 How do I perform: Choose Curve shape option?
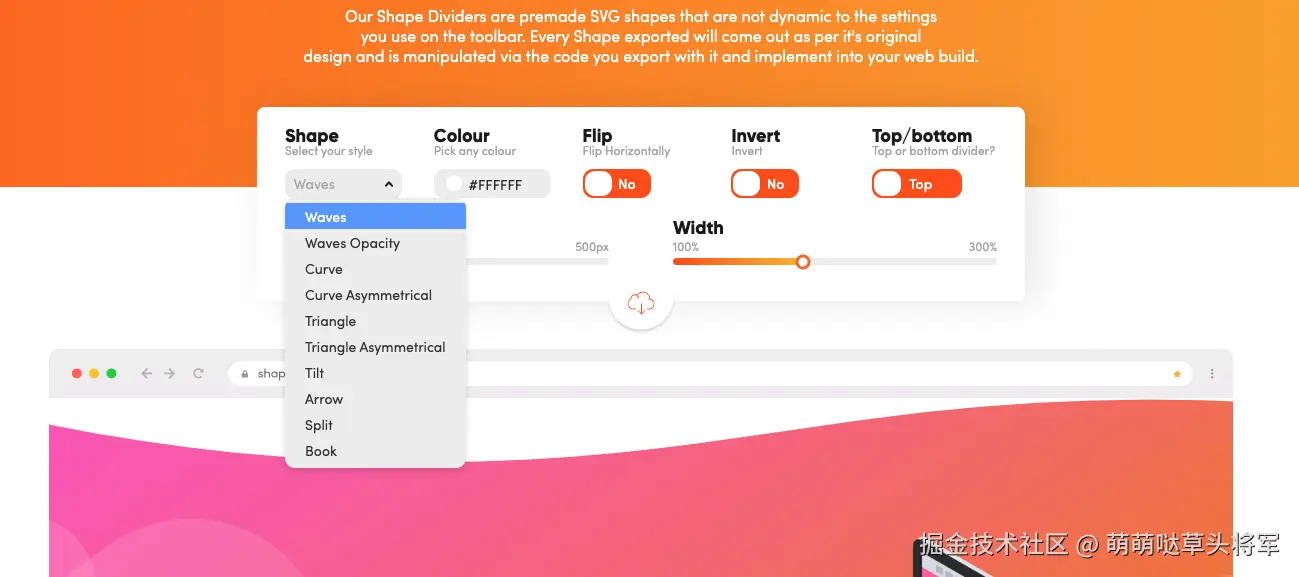point(375,269)
